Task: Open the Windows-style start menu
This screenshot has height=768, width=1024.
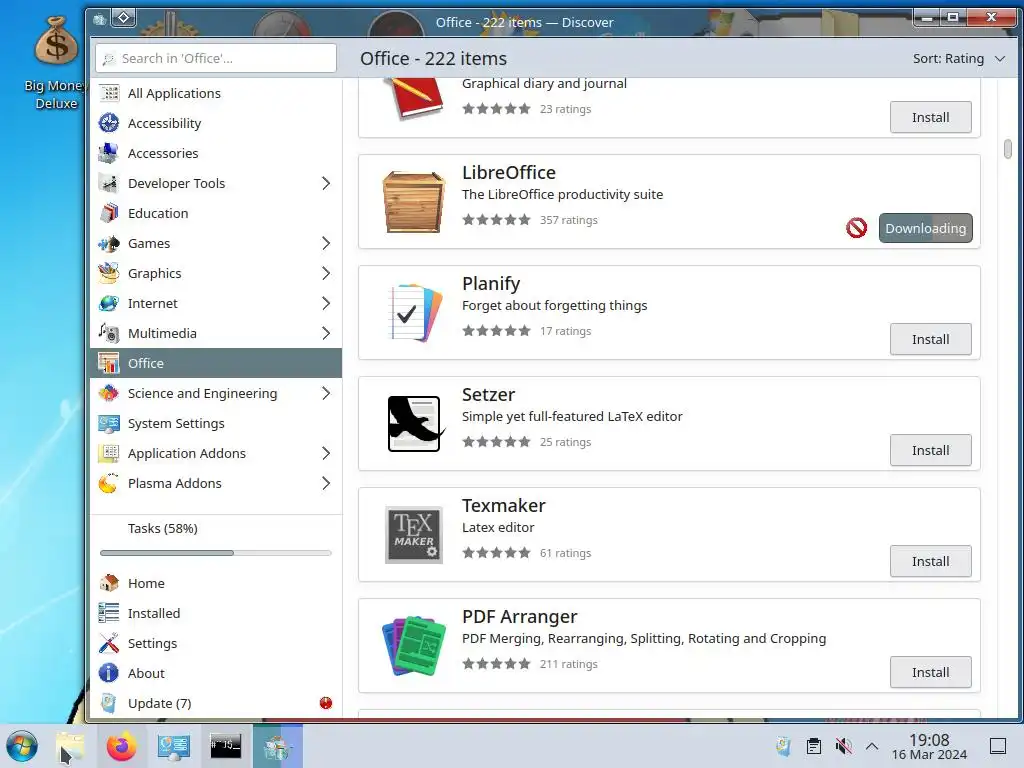Action: point(22,746)
